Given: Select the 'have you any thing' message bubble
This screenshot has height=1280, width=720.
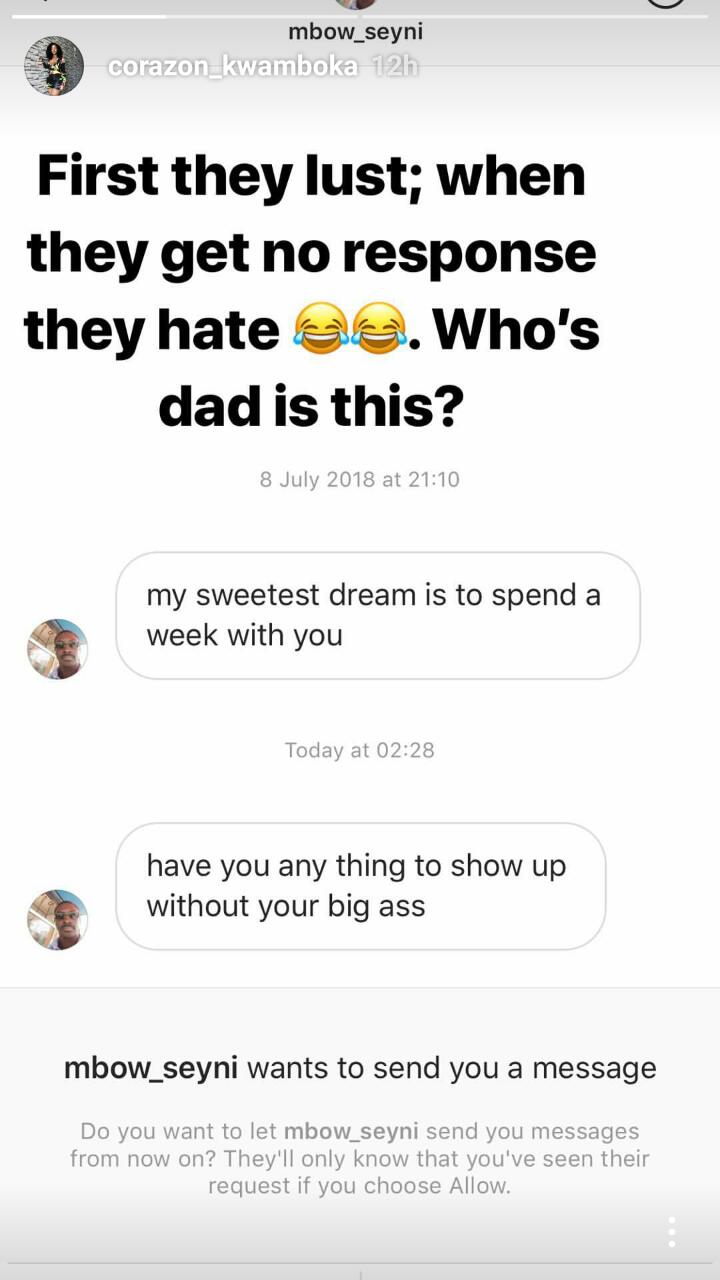Looking at the screenshot, I should point(361,886).
